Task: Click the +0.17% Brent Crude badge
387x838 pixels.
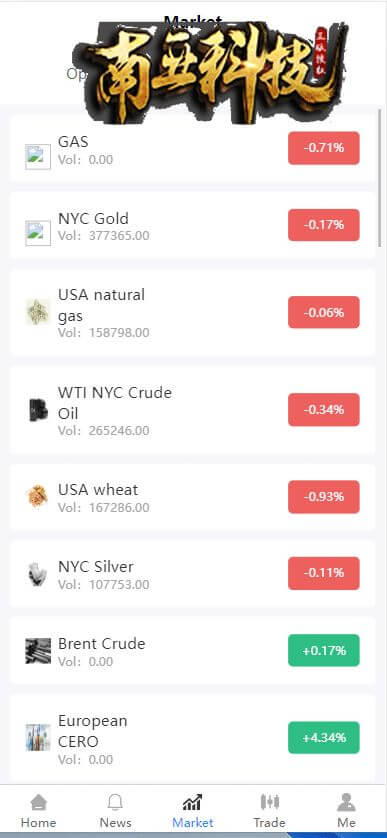Action: [x=324, y=650]
